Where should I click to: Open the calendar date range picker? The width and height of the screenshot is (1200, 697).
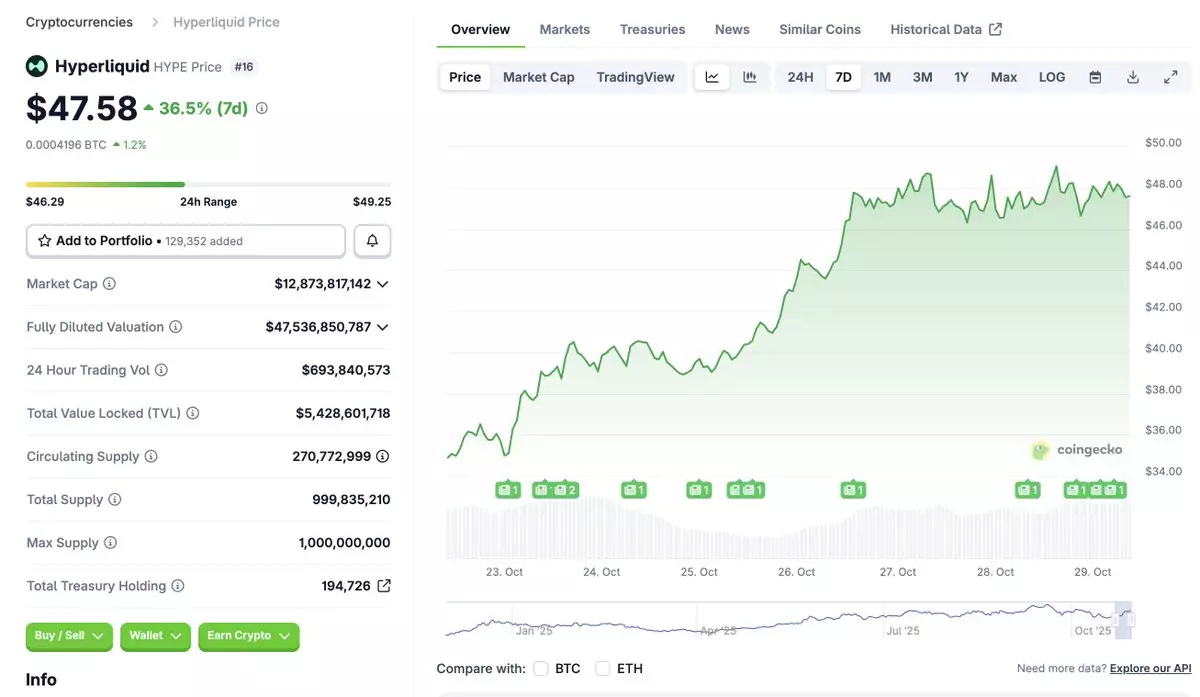coord(1095,77)
